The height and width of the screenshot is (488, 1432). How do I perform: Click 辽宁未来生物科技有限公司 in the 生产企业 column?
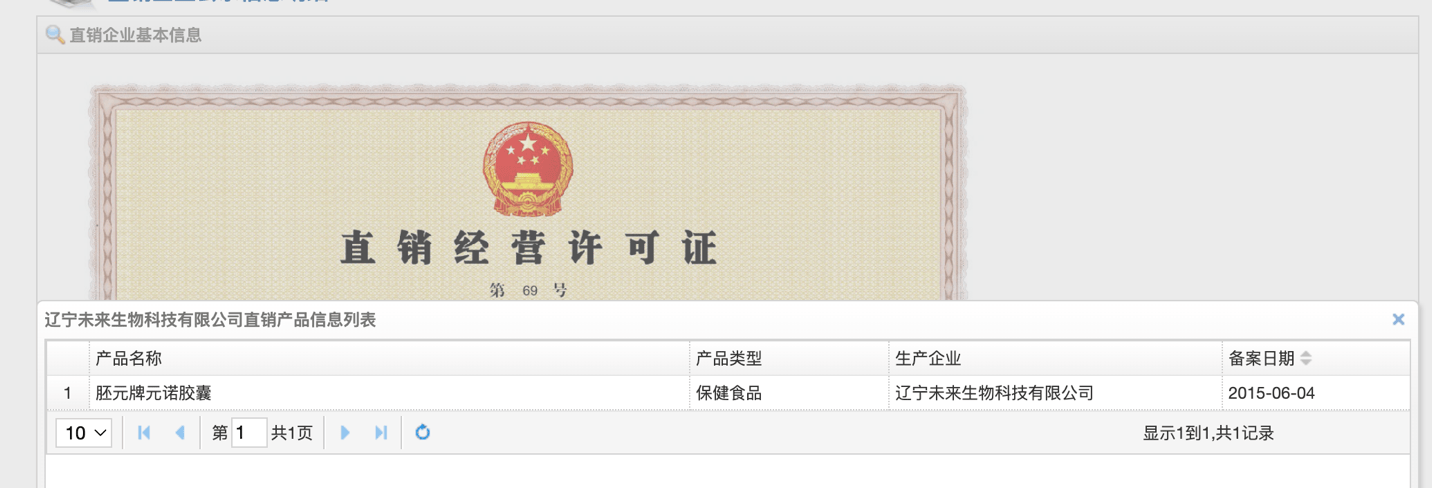(x=1055, y=393)
